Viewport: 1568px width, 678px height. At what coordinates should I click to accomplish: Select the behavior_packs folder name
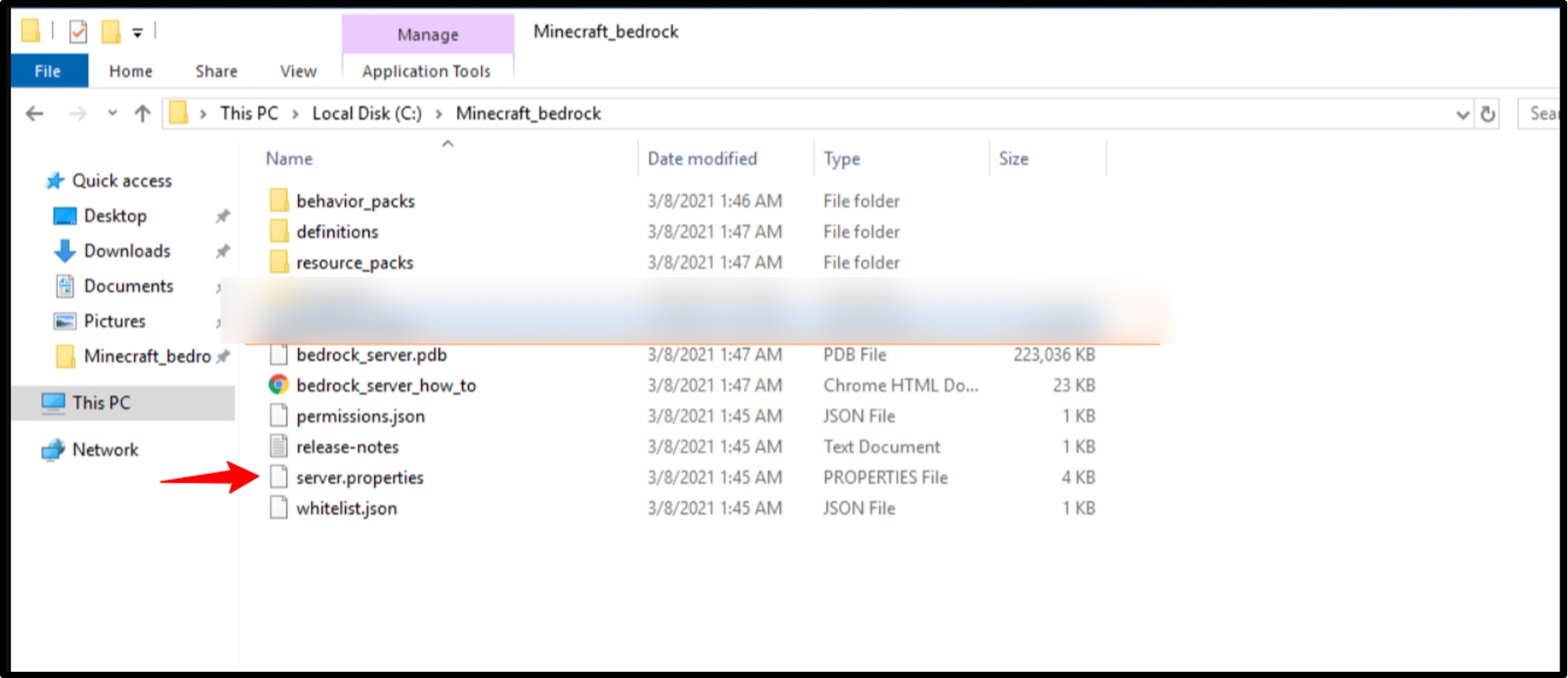tap(355, 202)
